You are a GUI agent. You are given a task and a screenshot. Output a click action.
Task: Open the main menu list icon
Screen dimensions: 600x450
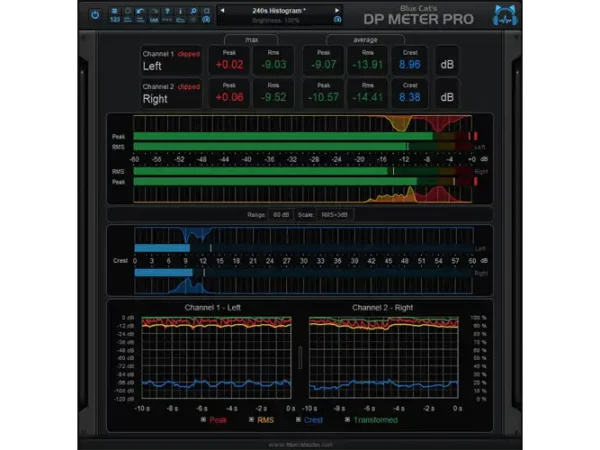(114, 11)
